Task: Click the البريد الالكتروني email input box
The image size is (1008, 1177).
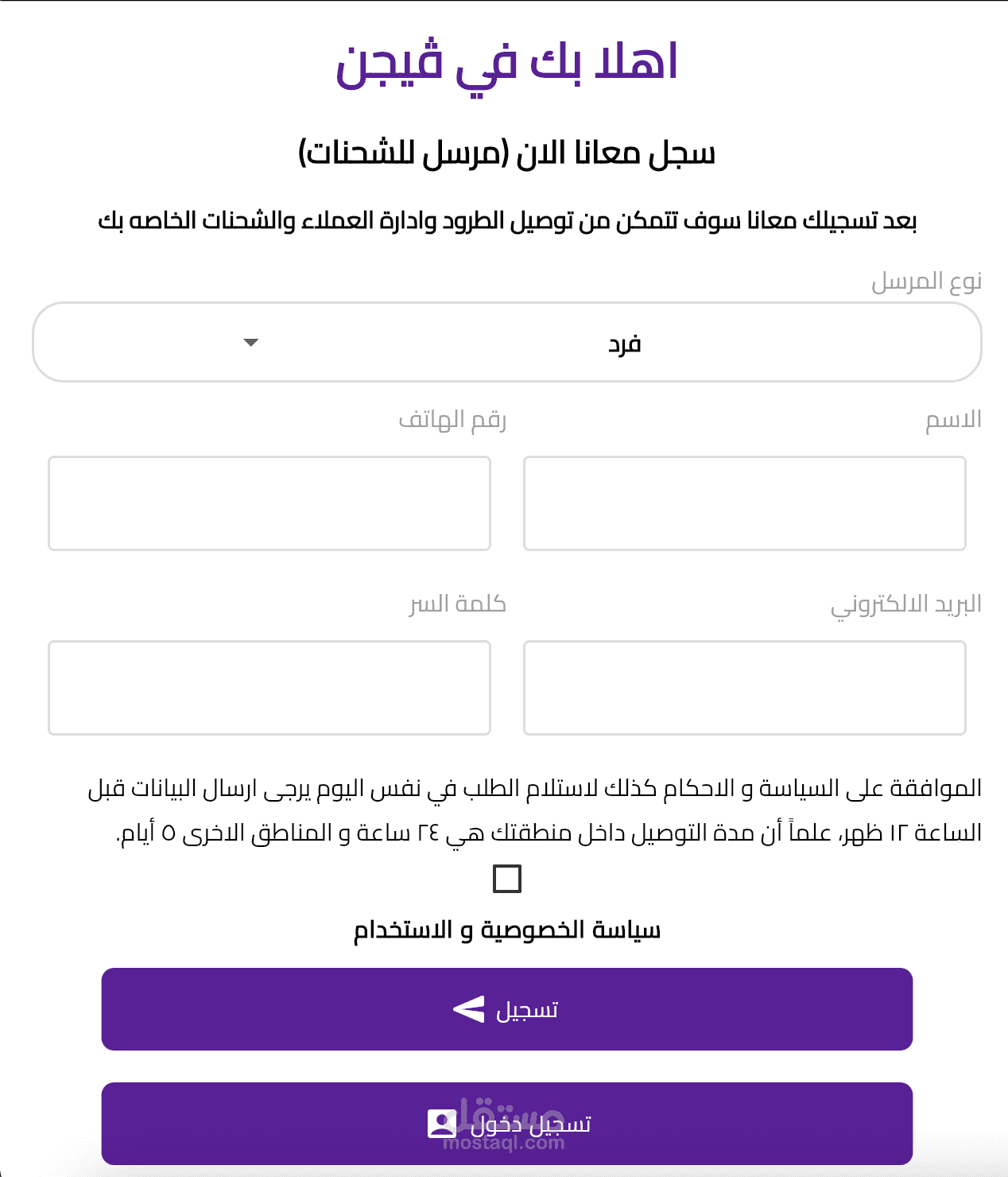Action: click(744, 688)
